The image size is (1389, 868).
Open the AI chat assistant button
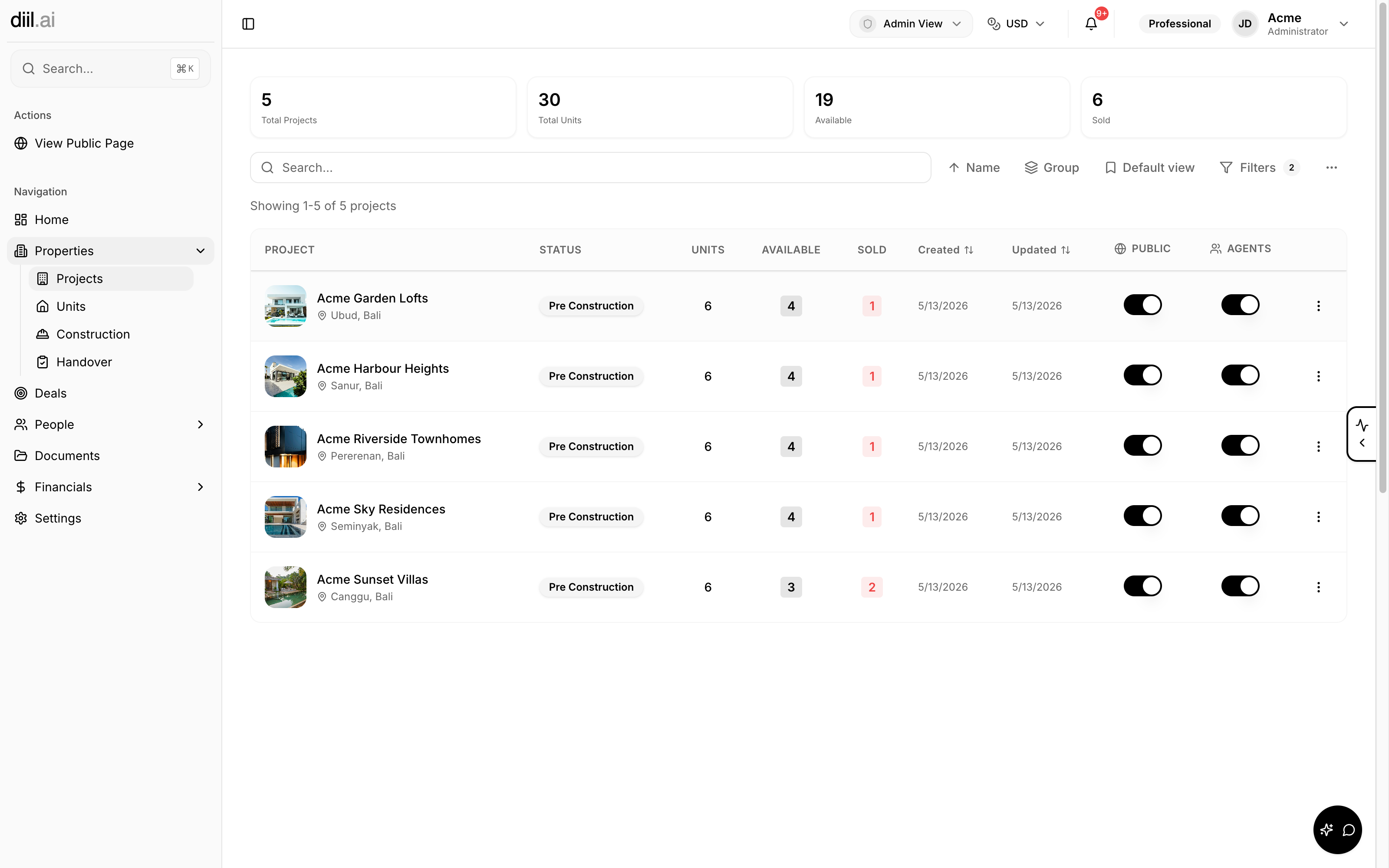1337,829
